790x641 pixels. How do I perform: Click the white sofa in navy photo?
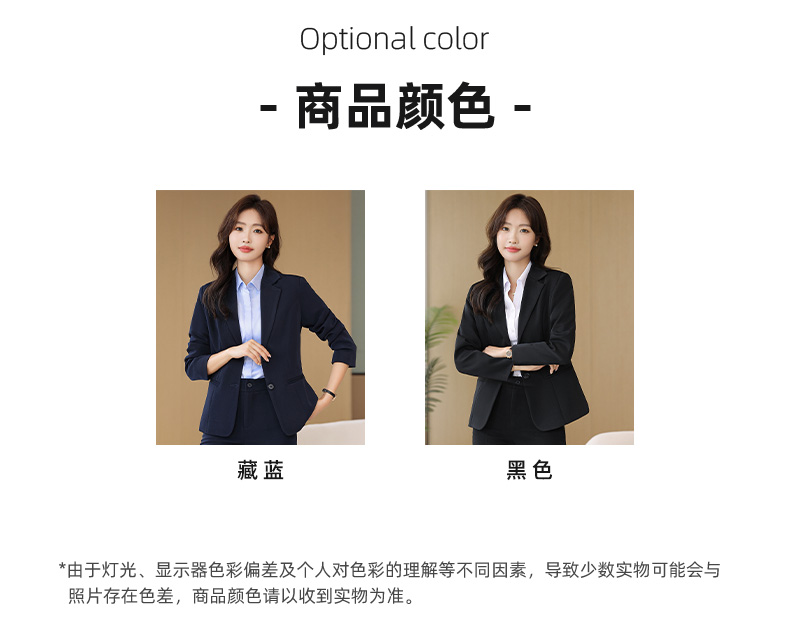pyautogui.click(x=331, y=432)
